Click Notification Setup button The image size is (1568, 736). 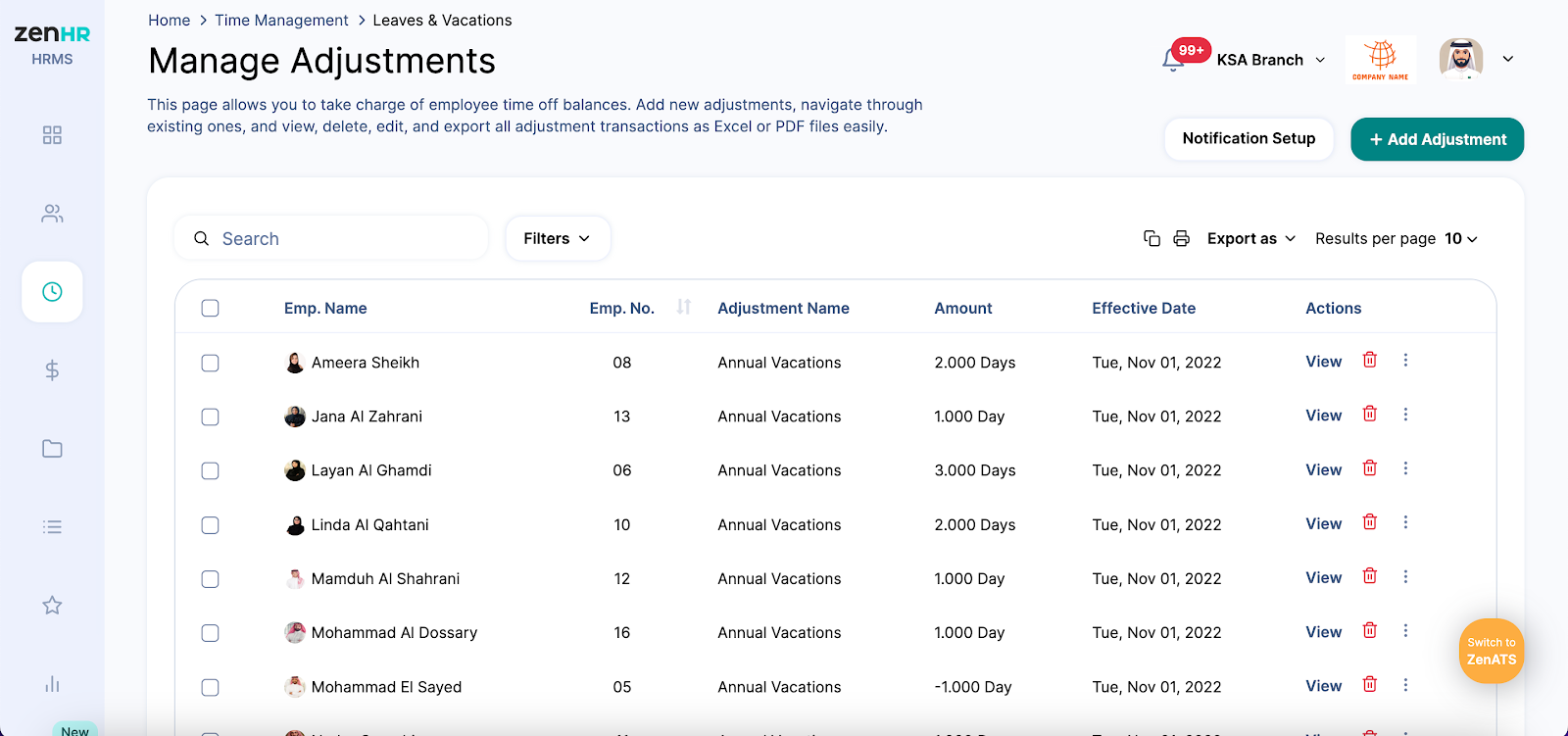pyautogui.click(x=1249, y=138)
